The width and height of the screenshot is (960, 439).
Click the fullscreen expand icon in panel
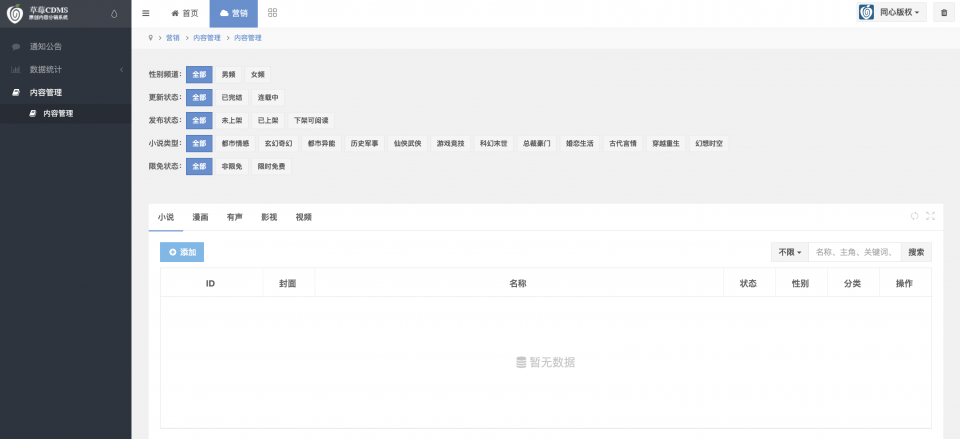pyautogui.click(x=930, y=216)
